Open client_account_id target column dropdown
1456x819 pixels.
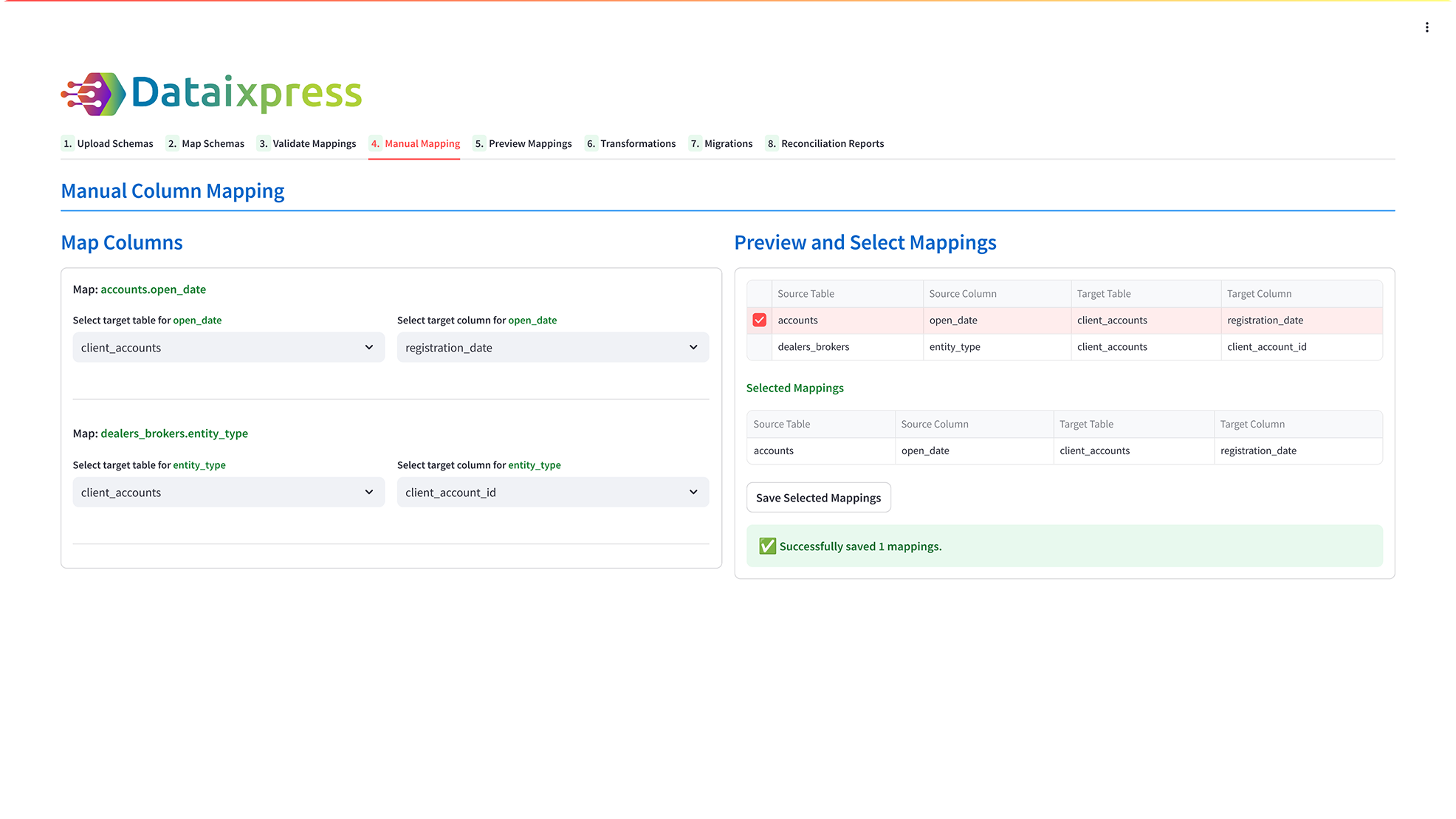tap(552, 492)
